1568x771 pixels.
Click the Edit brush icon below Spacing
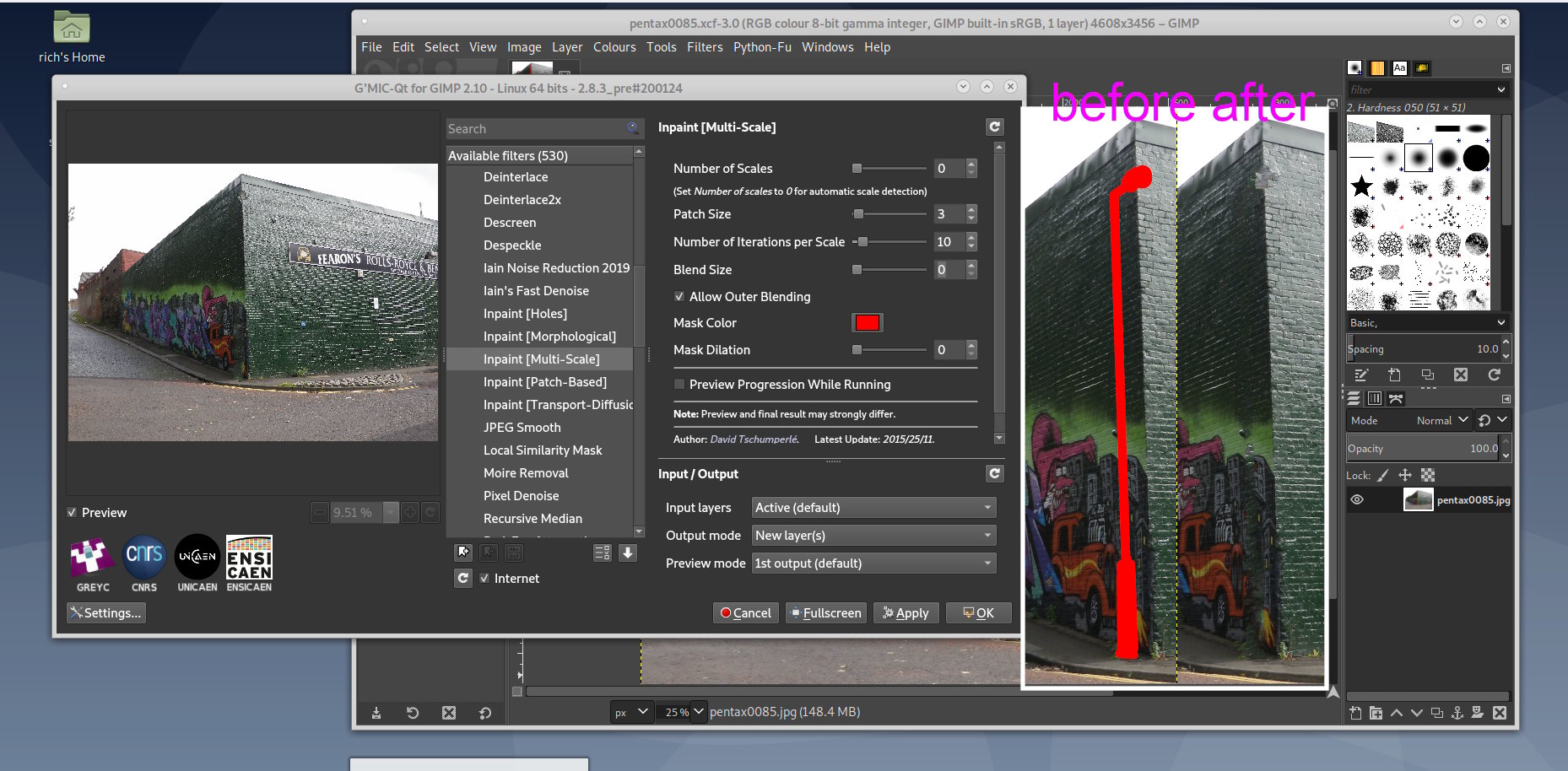[1361, 375]
